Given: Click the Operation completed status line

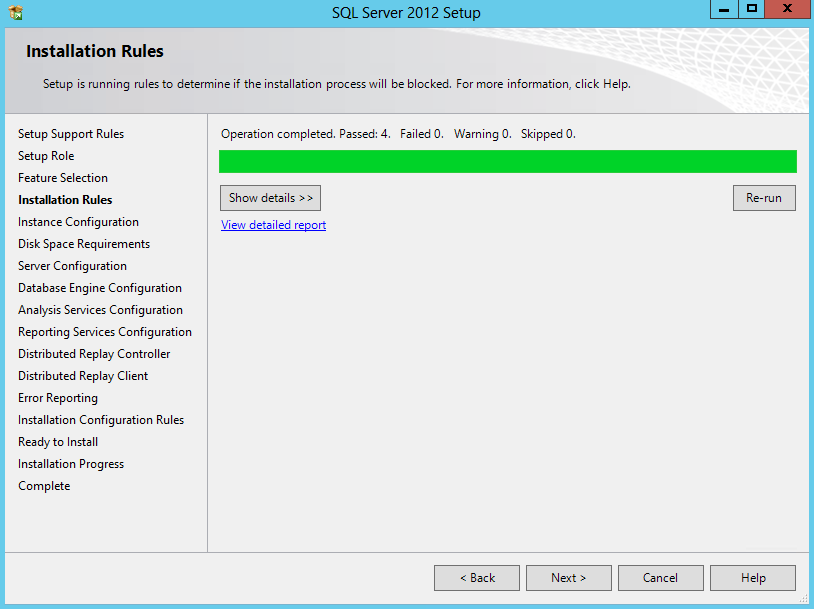Looking at the screenshot, I should (398, 134).
